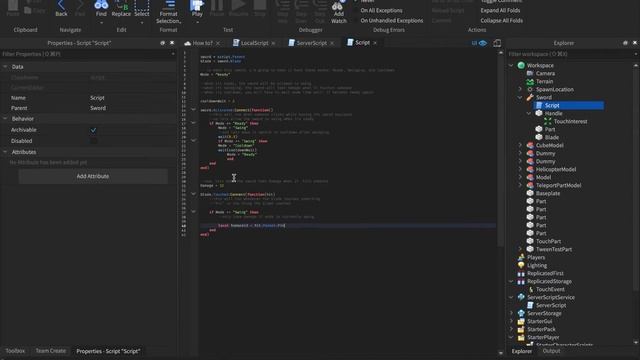
Task: Click the Name property value Script
Action: [97, 98]
